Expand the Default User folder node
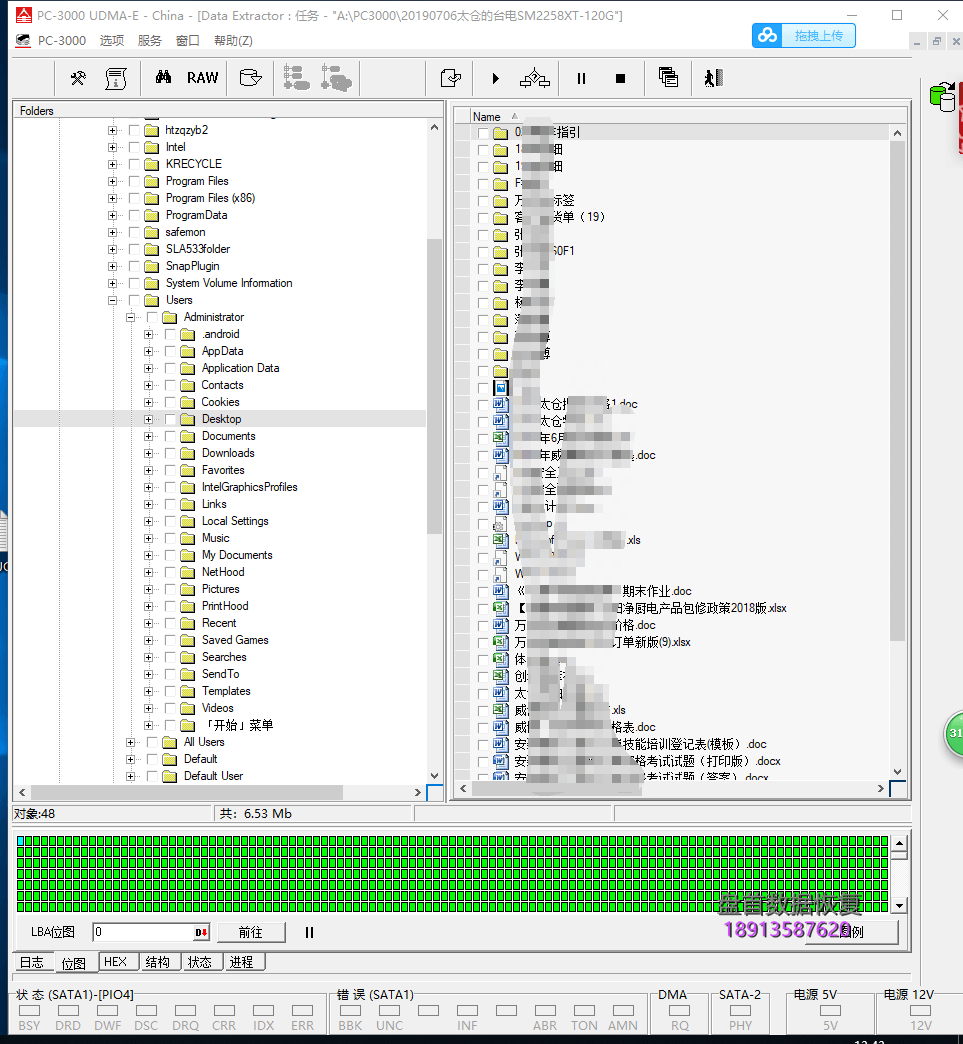The height and width of the screenshot is (1044, 963). 131,776
